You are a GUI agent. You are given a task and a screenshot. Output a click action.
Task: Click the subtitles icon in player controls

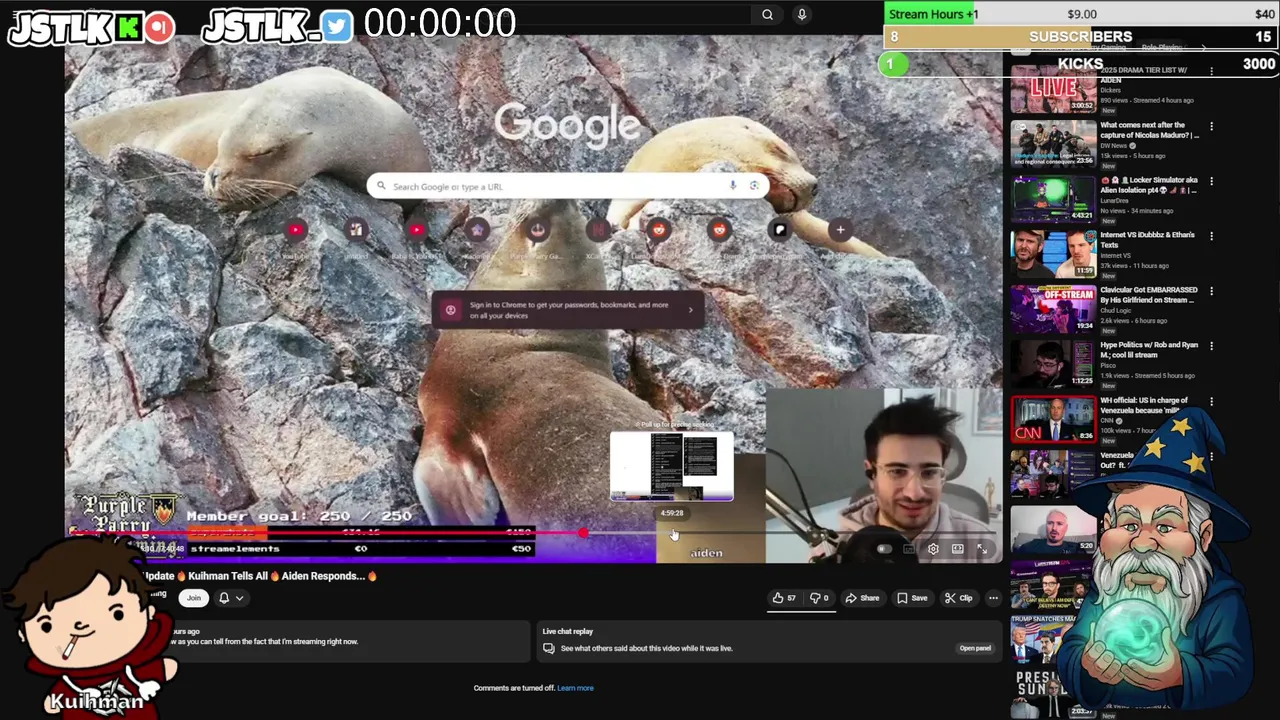point(909,549)
